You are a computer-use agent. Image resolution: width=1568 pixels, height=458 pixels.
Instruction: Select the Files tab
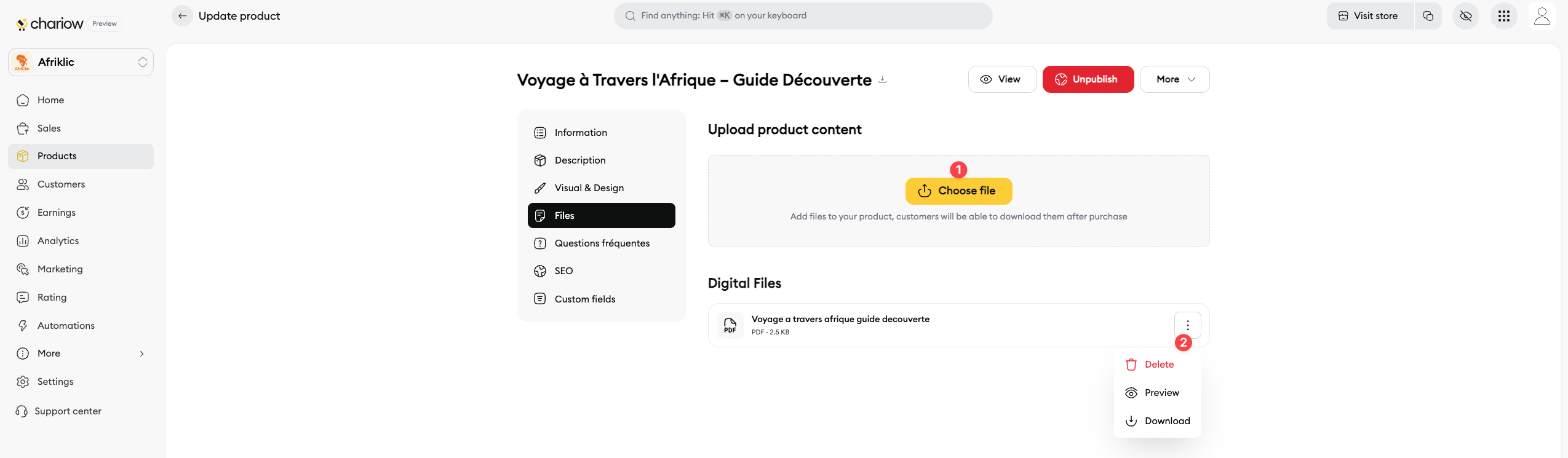point(602,216)
